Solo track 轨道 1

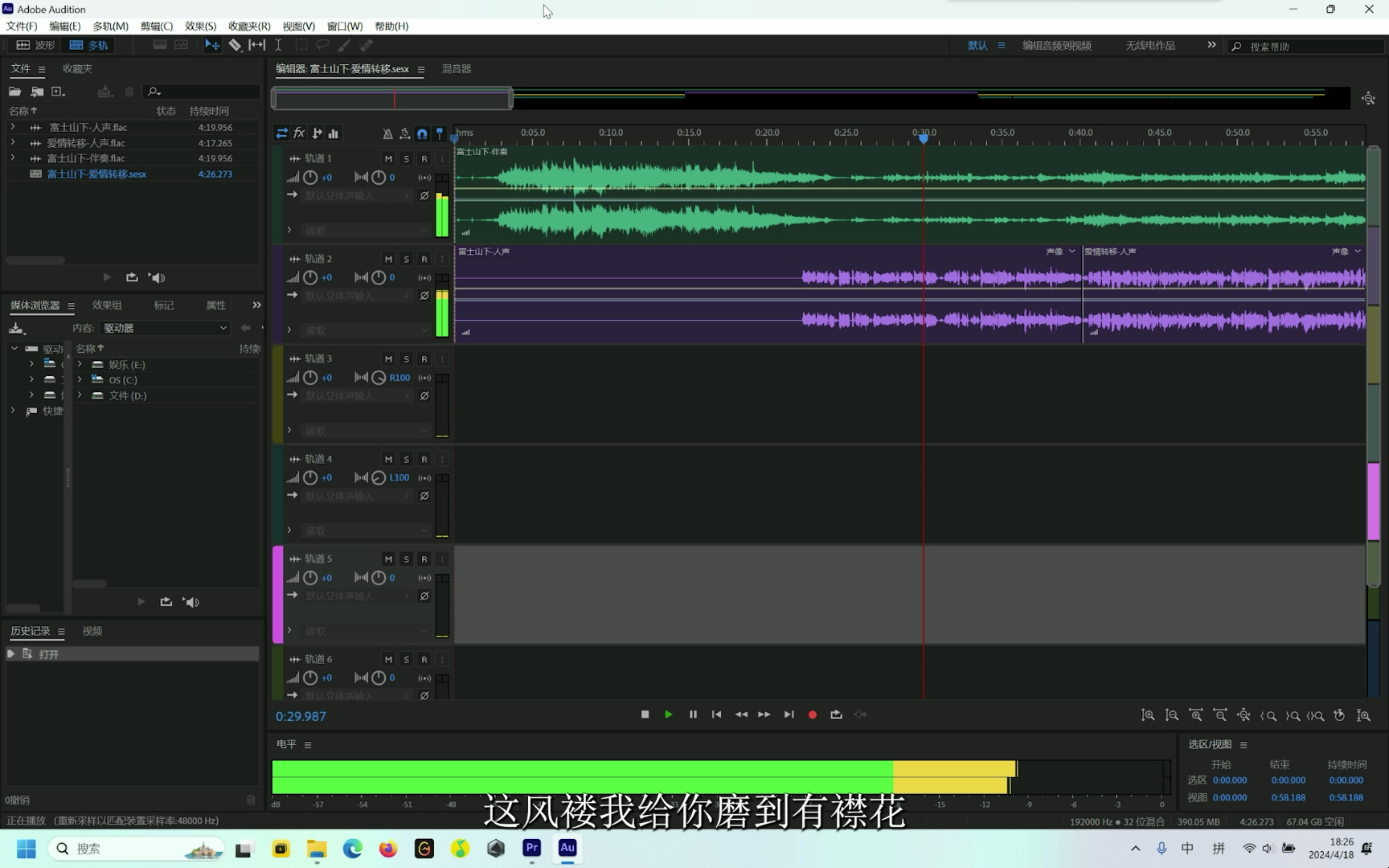click(x=406, y=159)
